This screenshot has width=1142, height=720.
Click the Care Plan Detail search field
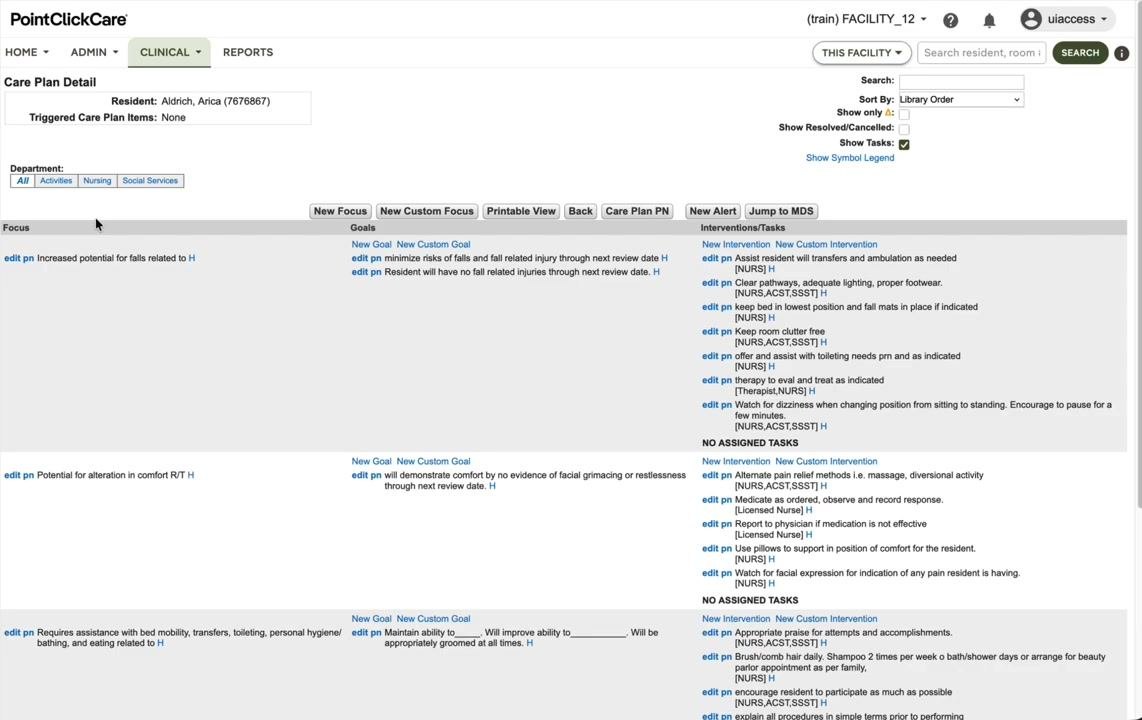click(961, 82)
